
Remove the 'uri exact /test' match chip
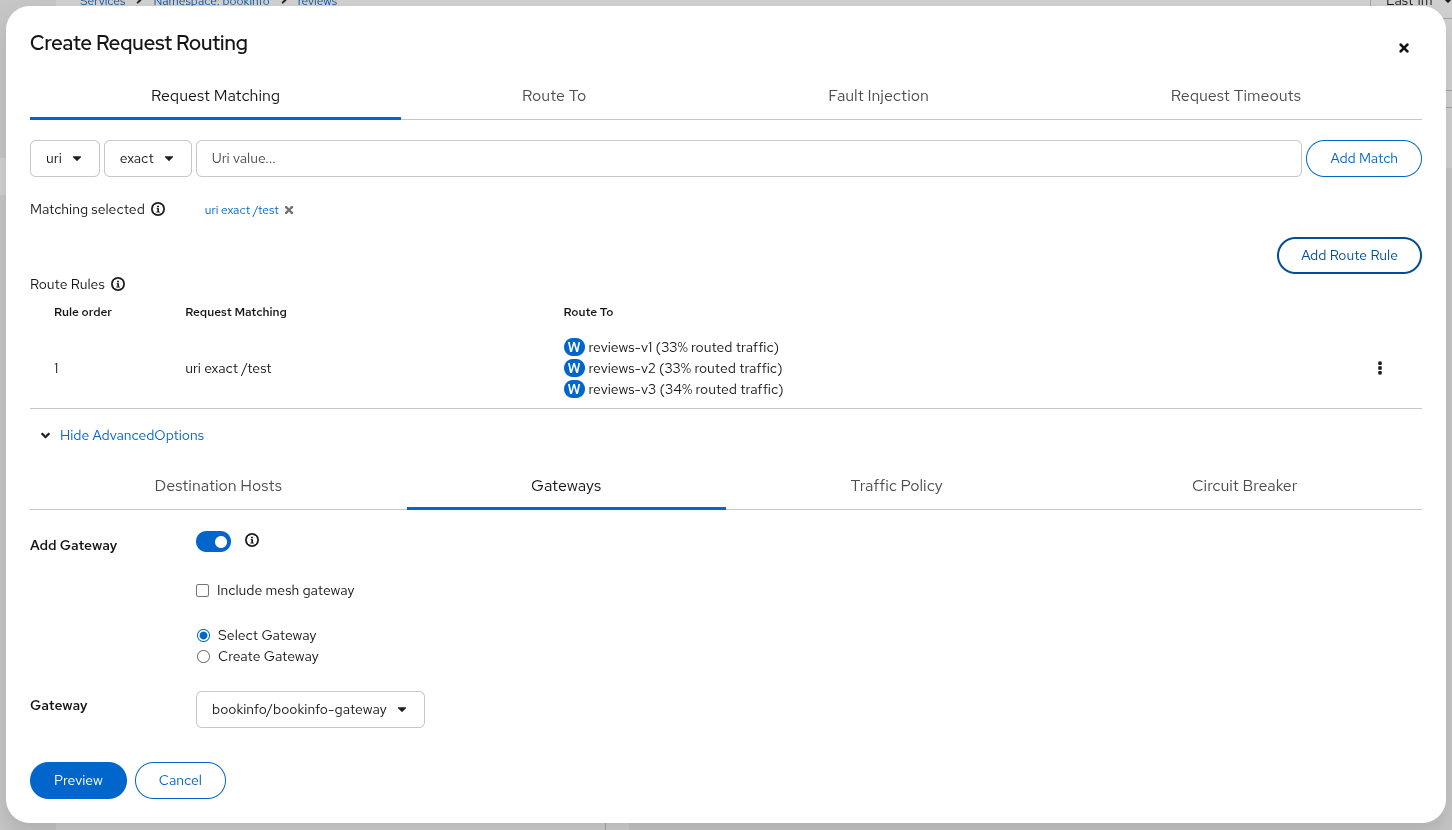[x=289, y=211]
